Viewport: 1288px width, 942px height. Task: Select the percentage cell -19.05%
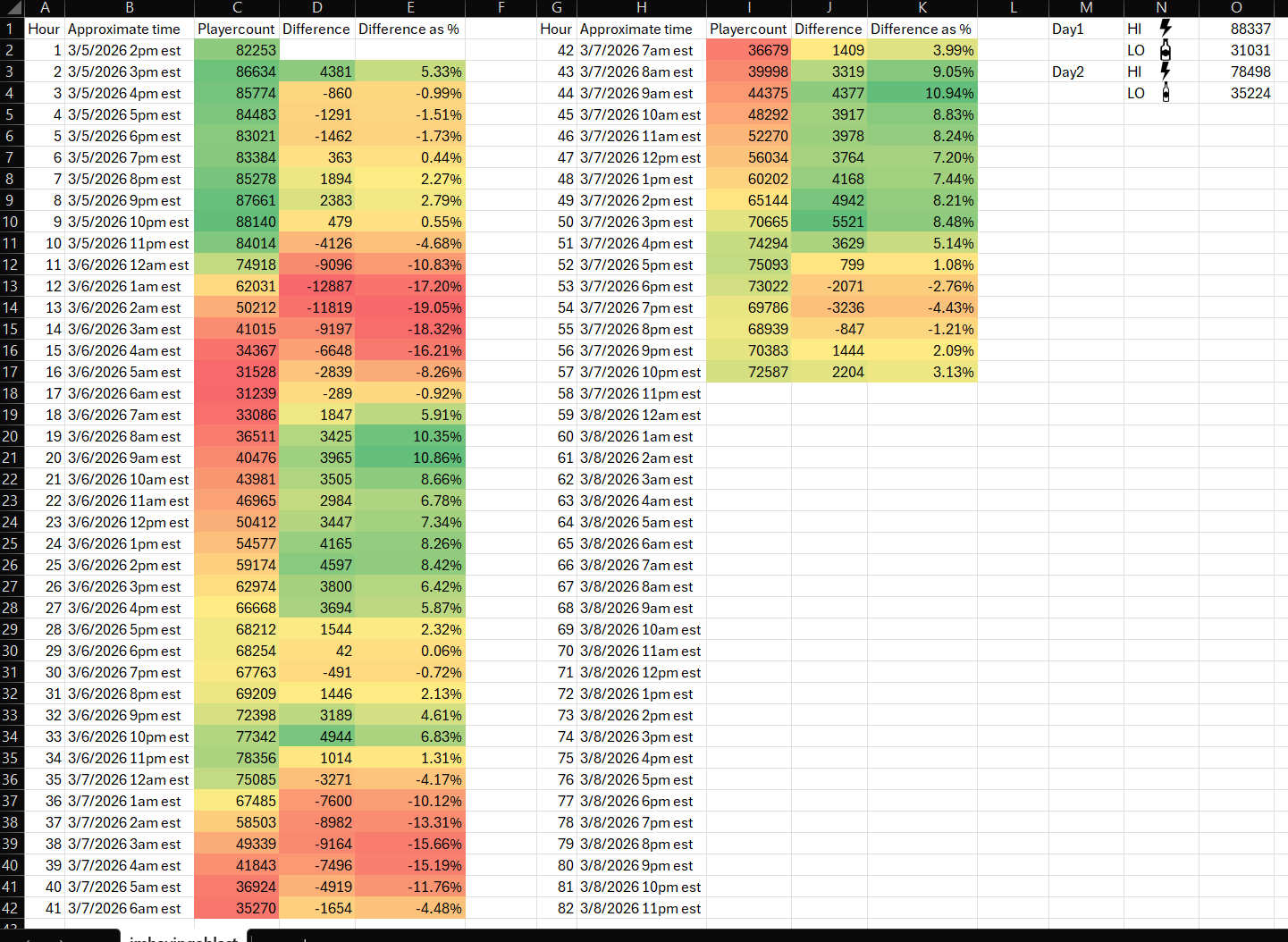click(410, 307)
